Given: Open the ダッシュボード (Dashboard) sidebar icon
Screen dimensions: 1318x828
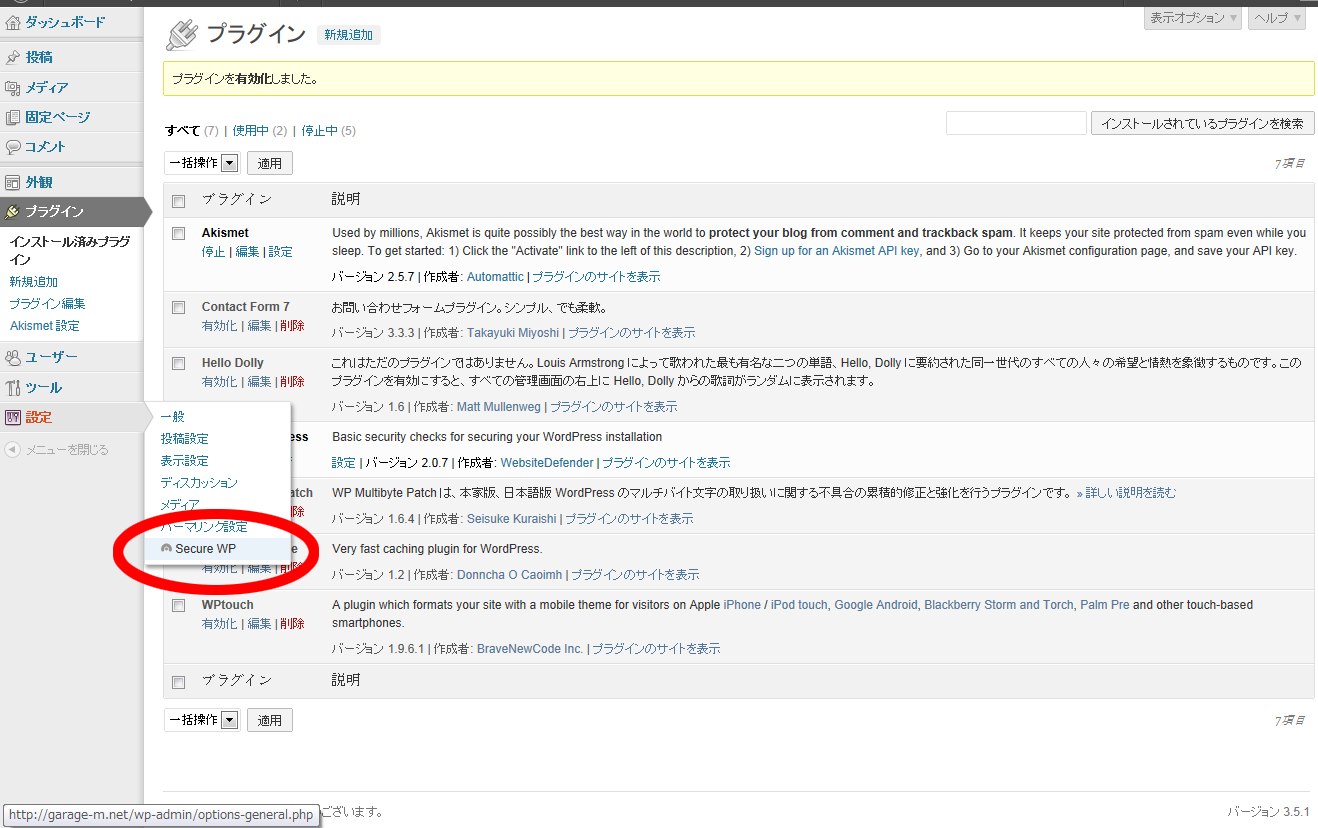Looking at the screenshot, I should pyautogui.click(x=13, y=22).
